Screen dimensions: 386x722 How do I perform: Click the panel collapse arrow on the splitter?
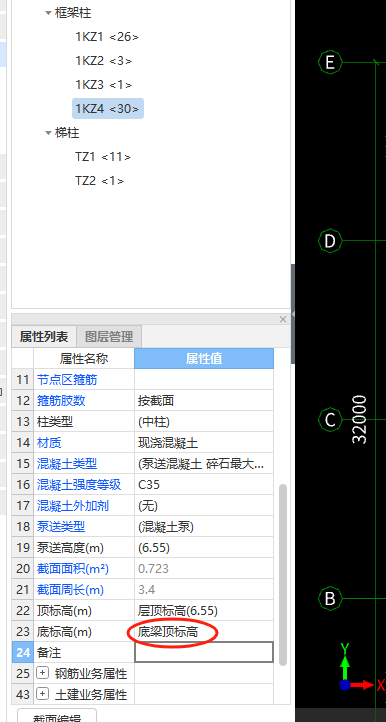[293, 313]
